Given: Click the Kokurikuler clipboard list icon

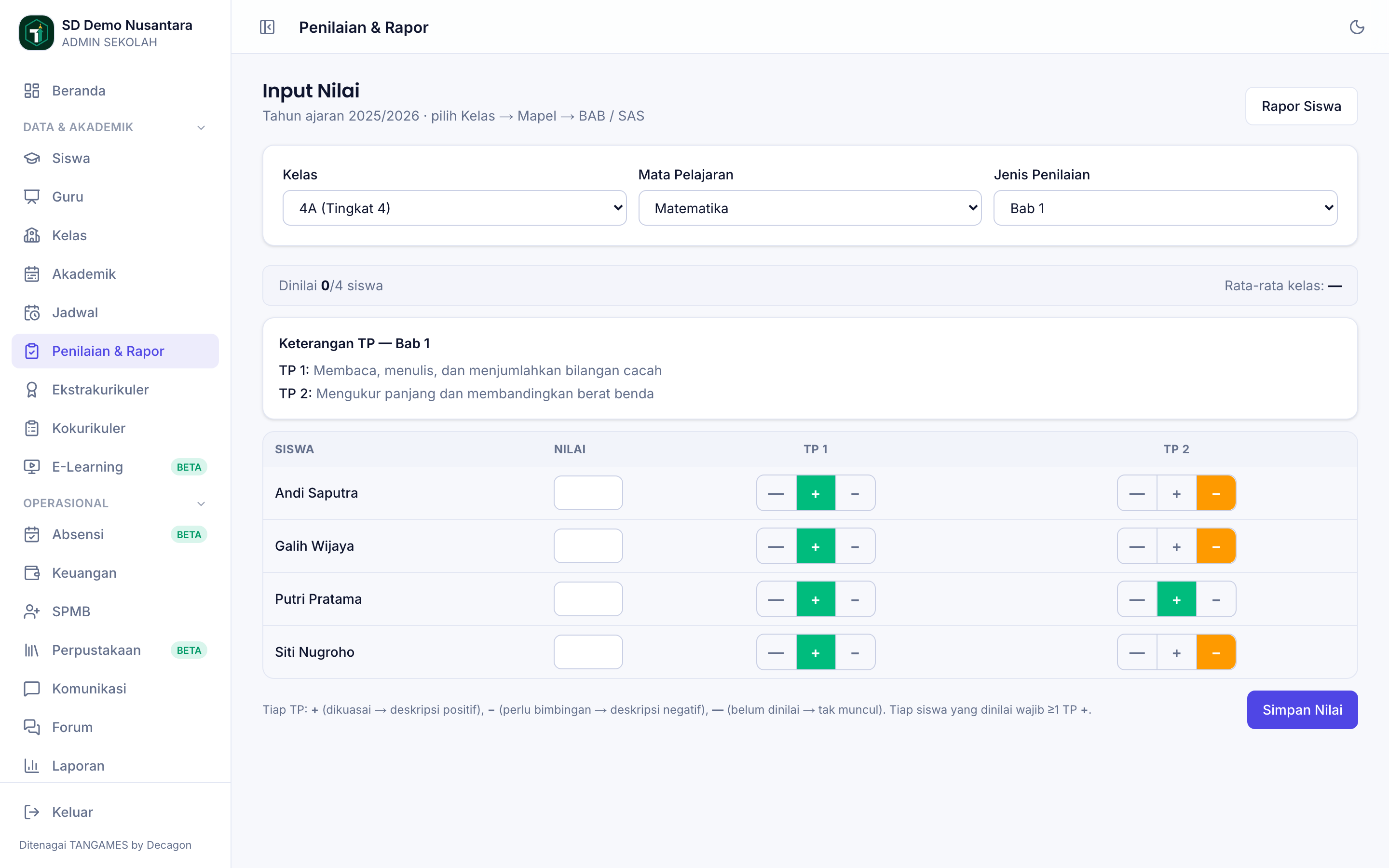Looking at the screenshot, I should 31,428.
